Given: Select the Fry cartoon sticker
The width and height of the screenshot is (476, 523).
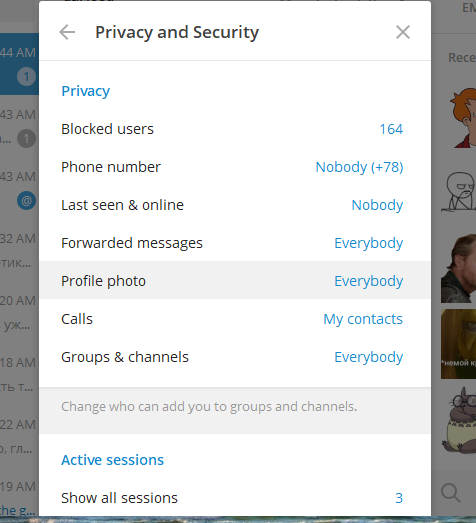Looking at the screenshot, I should [463, 117].
